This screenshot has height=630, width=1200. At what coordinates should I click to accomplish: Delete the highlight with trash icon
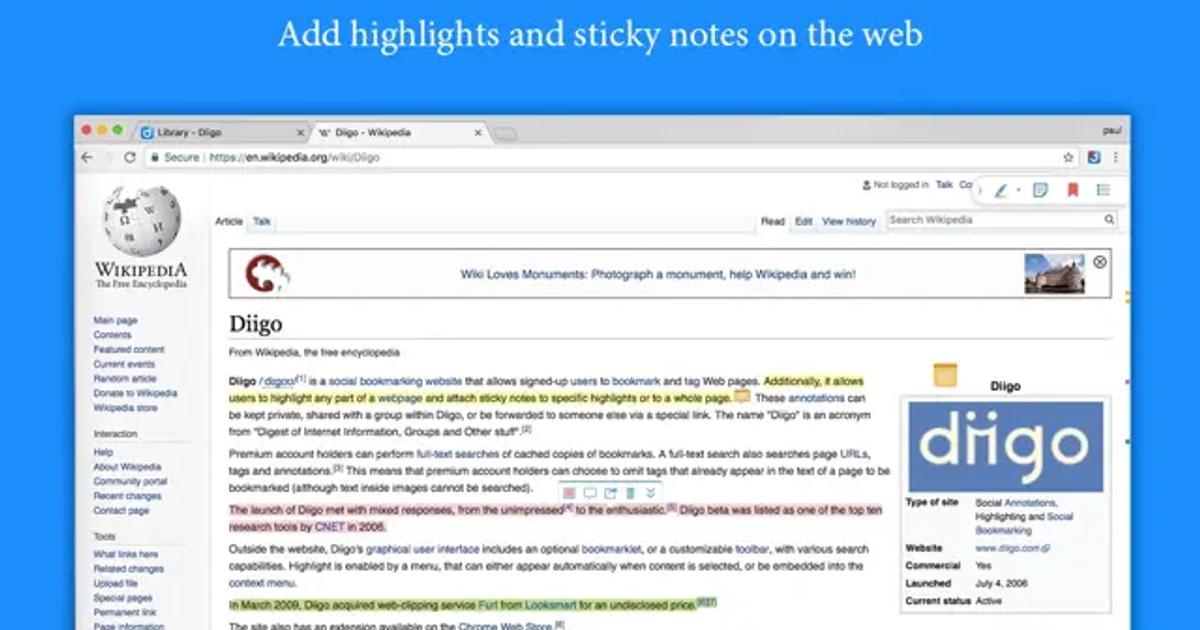(x=630, y=493)
